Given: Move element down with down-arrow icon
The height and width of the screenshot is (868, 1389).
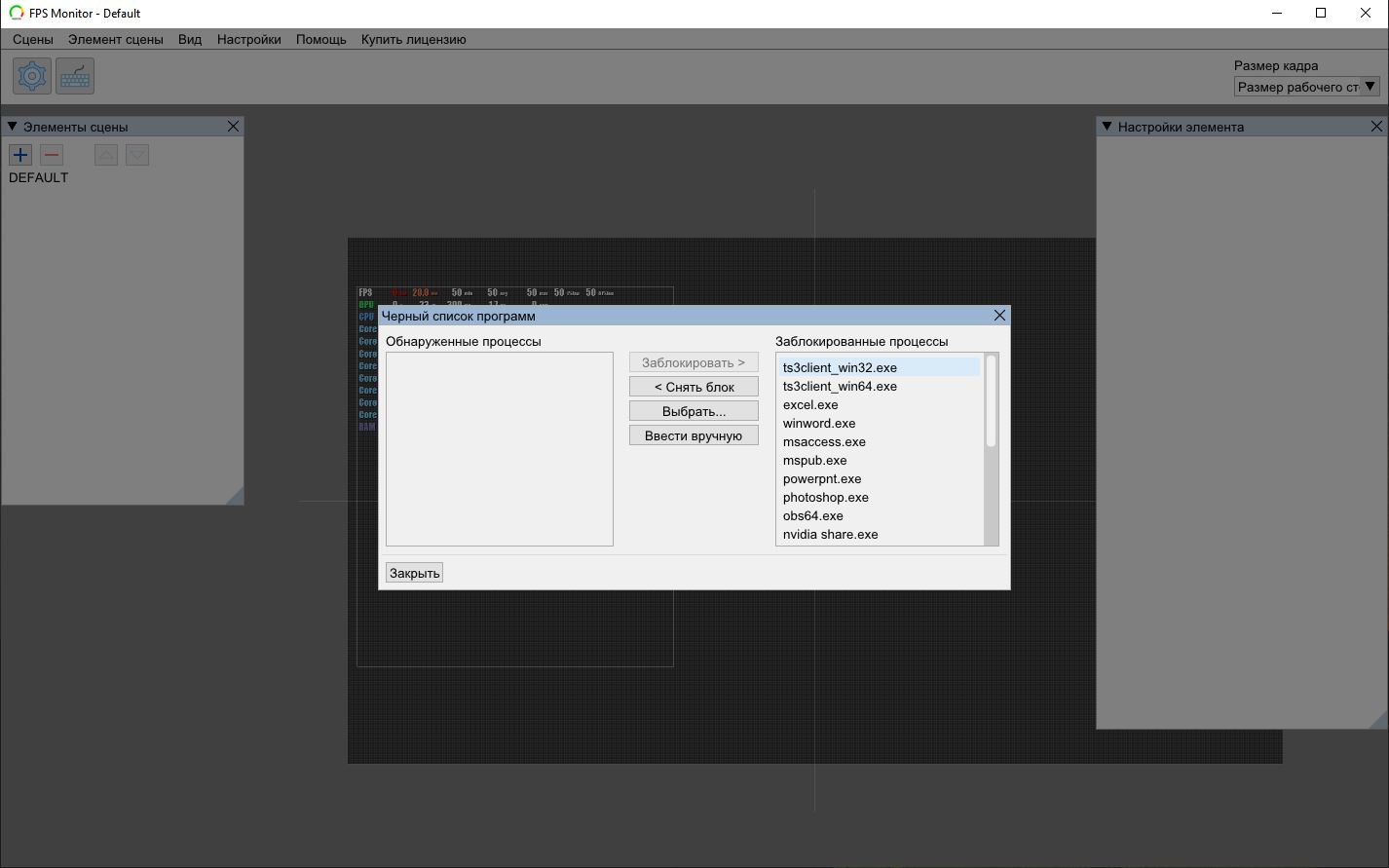Looking at the screenshot, I should (137, 155).
